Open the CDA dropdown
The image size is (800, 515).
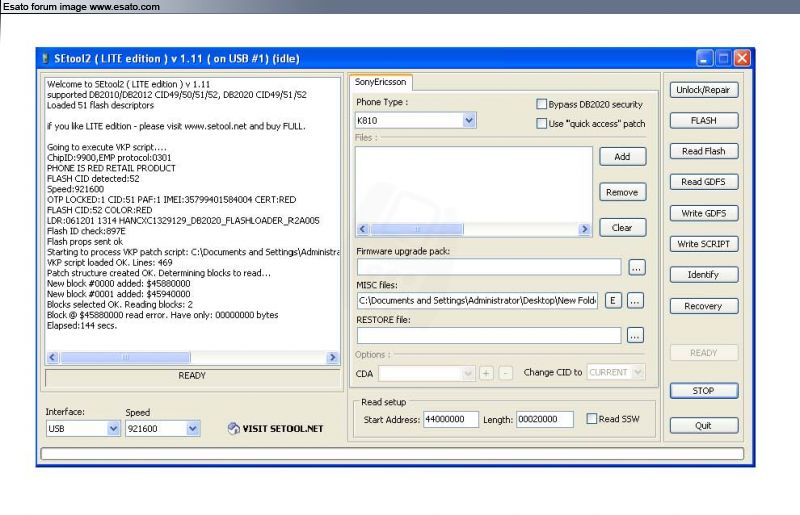[x=467, y=373]
